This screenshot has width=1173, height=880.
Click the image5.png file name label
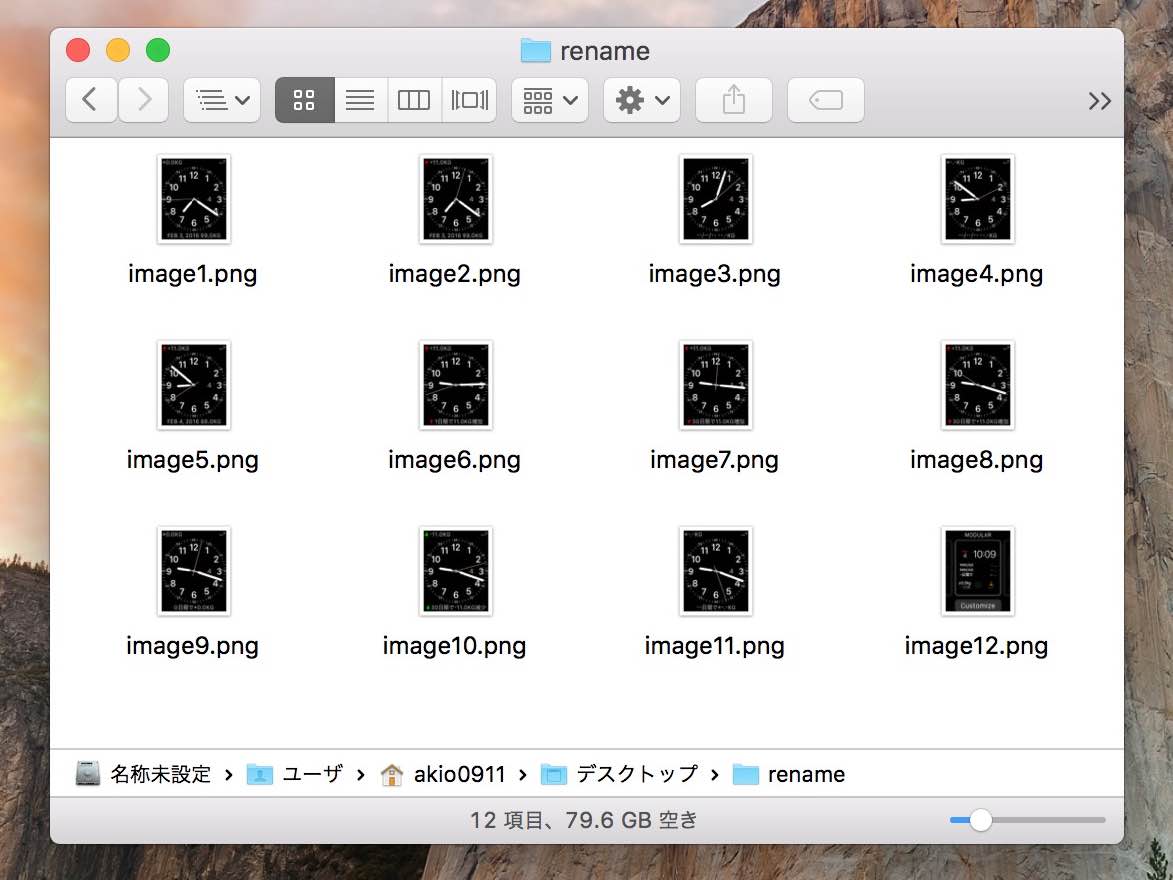click(x=192, y=460)
